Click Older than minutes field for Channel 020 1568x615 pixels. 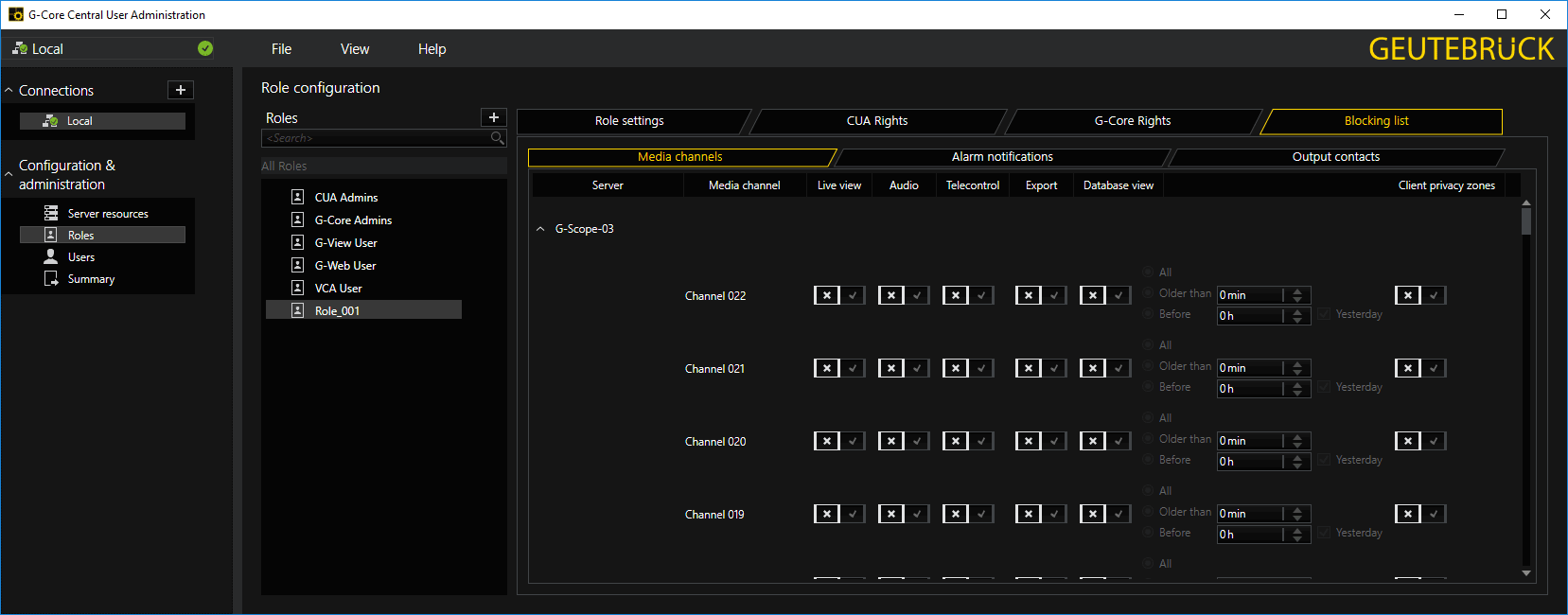coord(1250,441)
